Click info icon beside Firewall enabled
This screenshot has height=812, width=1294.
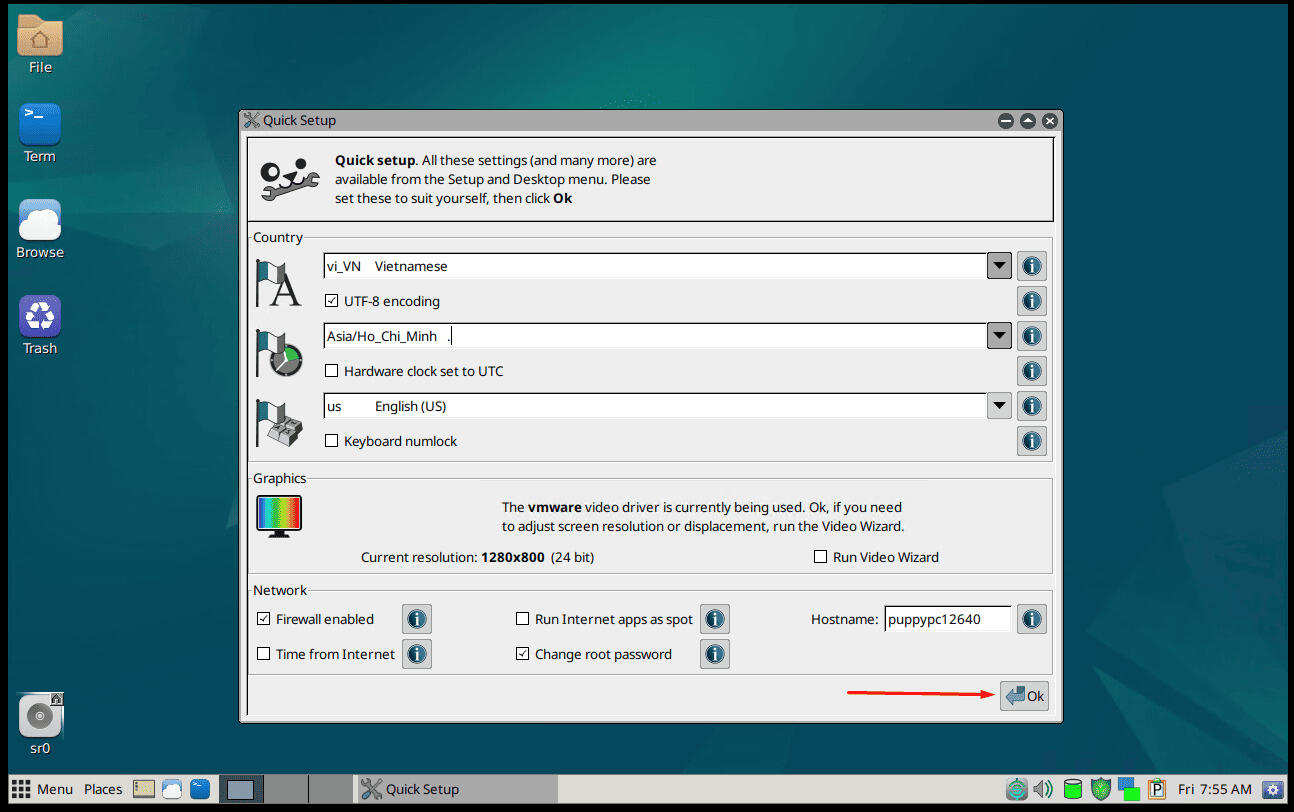(x=417, y=619)
